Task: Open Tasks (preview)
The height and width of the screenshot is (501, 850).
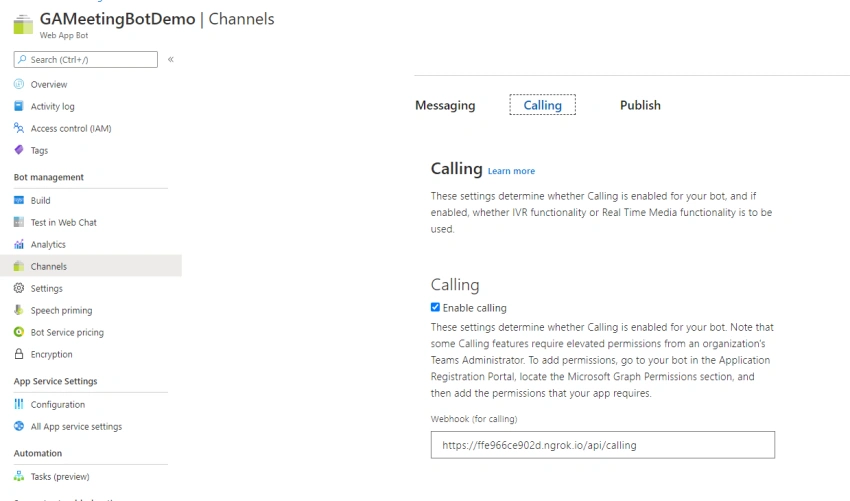Action: click(x=60, y=477)
